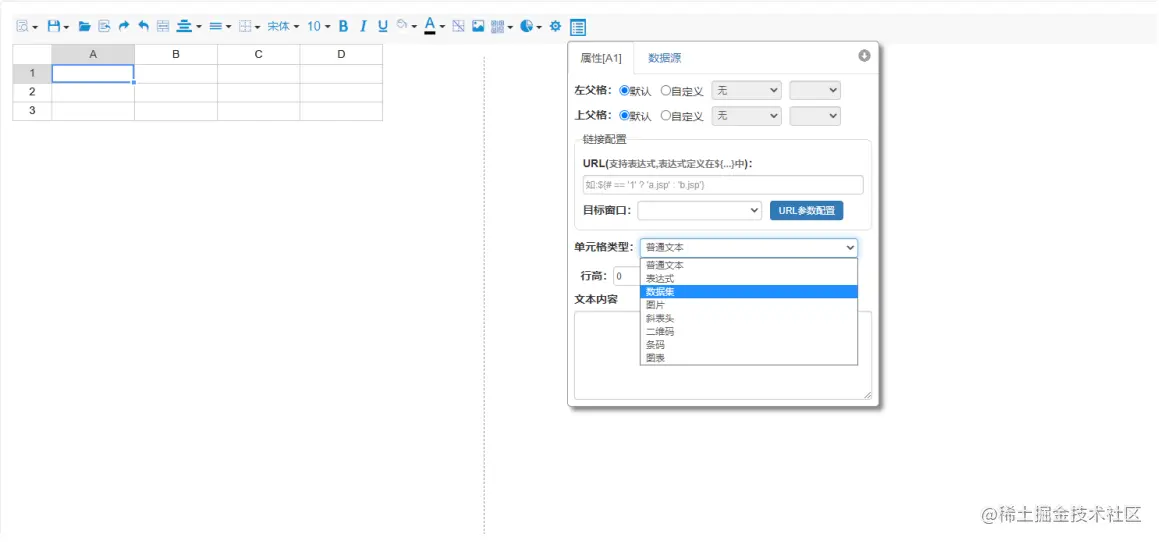
Task: Open the pie chart icon menu
Action: 531,26
